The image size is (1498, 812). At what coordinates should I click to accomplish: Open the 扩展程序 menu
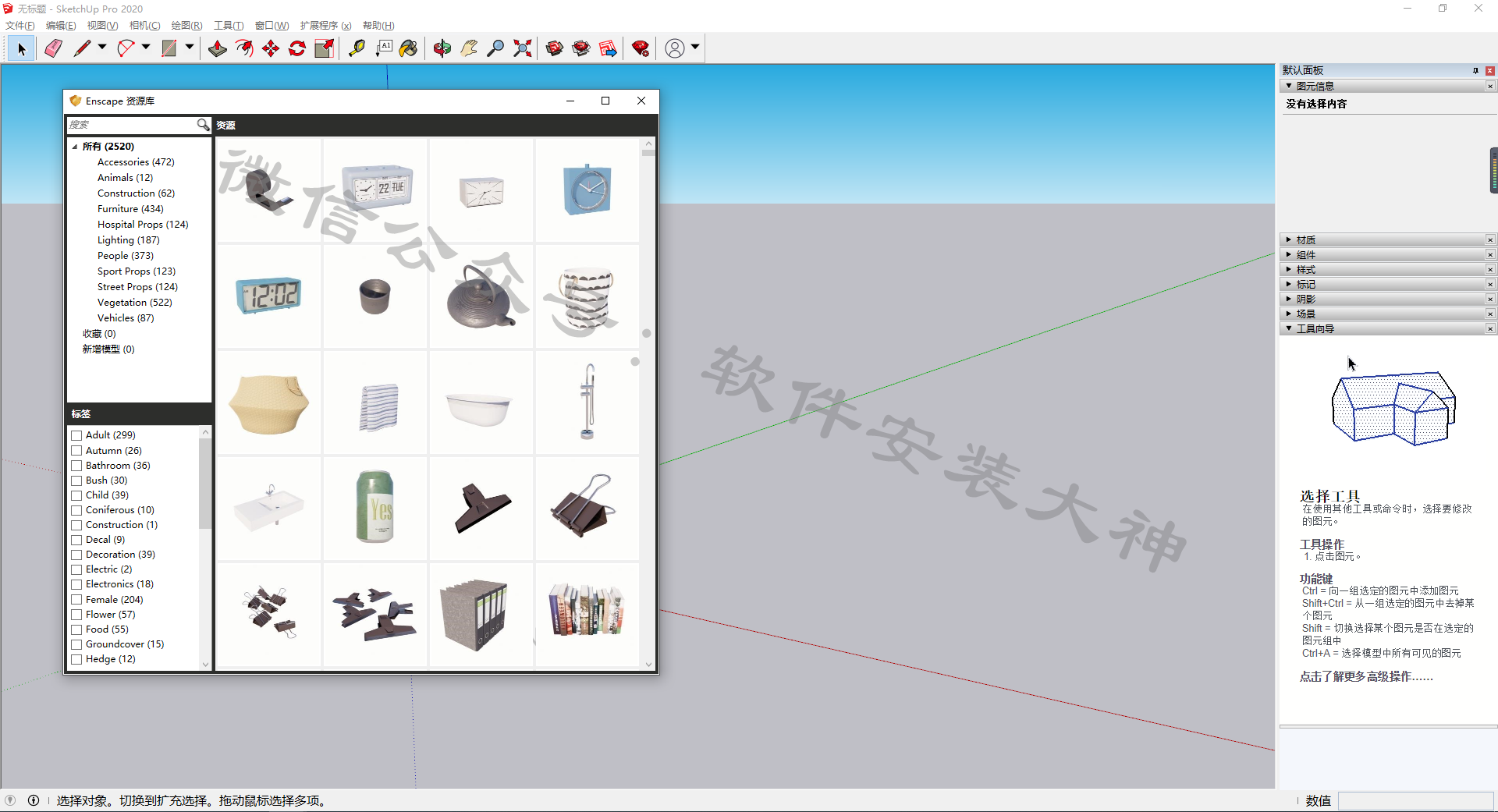(325, 26)
